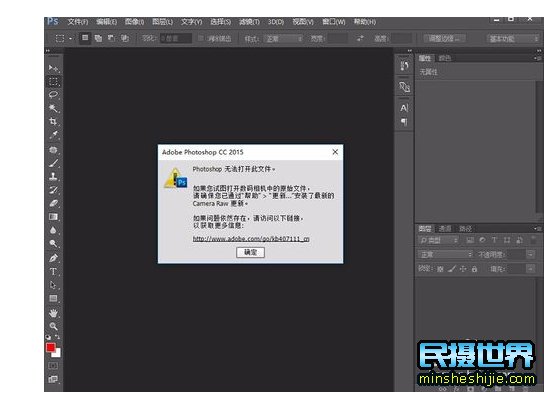Image resolution: width=544 pixels, height=393 pixels.
Task: Choose Add to selection mode button
Action: [x=99, y=38]
